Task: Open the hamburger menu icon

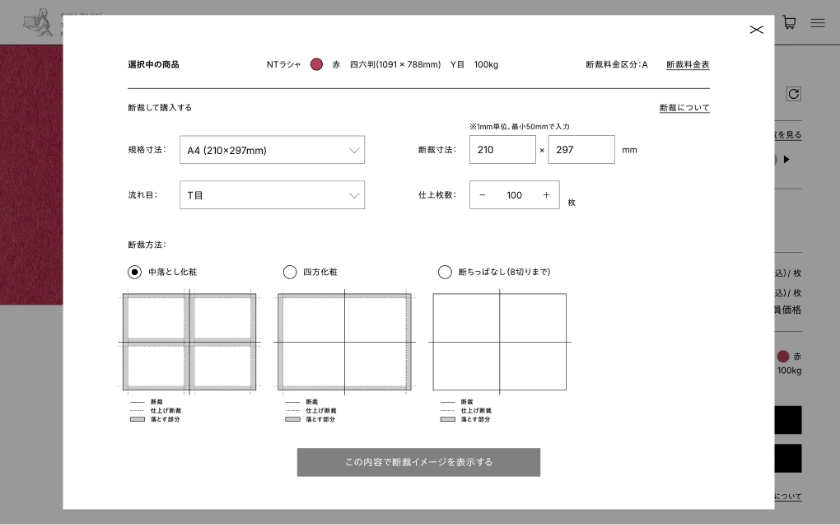Action: tap(817, 22)
